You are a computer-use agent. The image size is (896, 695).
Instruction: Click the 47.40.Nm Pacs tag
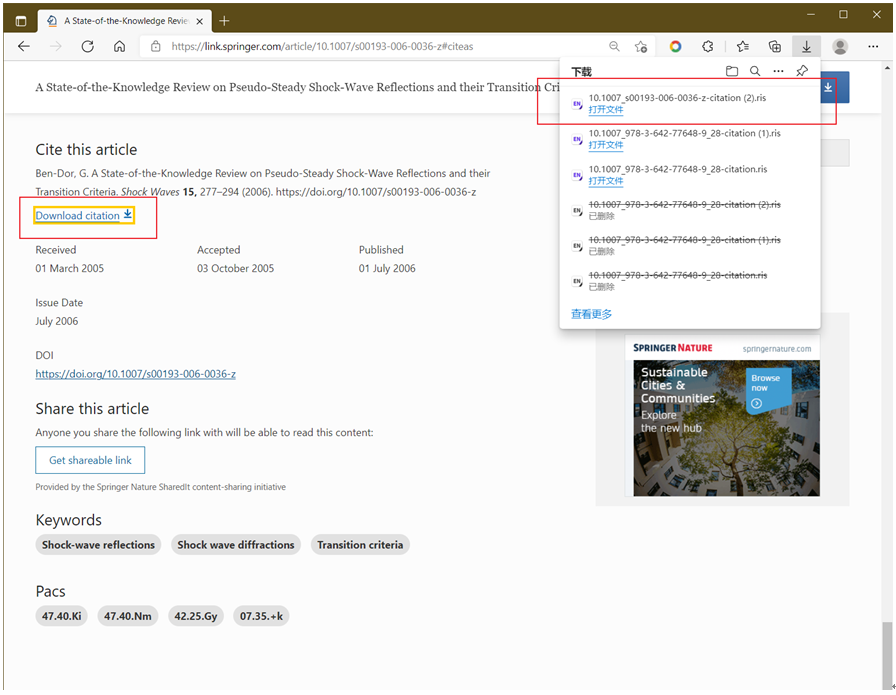coord(127,616)
